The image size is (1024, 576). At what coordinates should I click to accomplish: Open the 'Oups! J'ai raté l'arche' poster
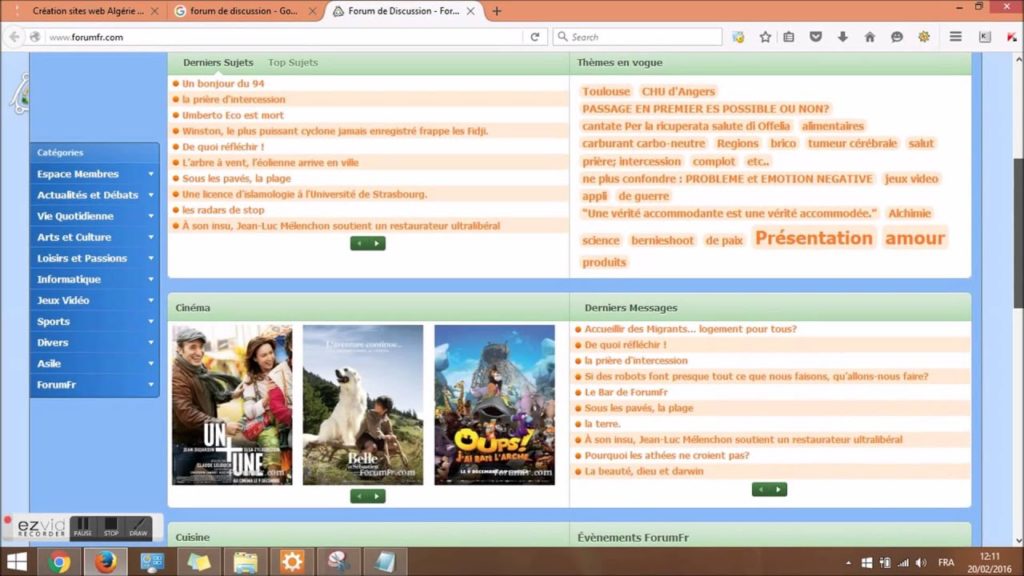point(494,405)
